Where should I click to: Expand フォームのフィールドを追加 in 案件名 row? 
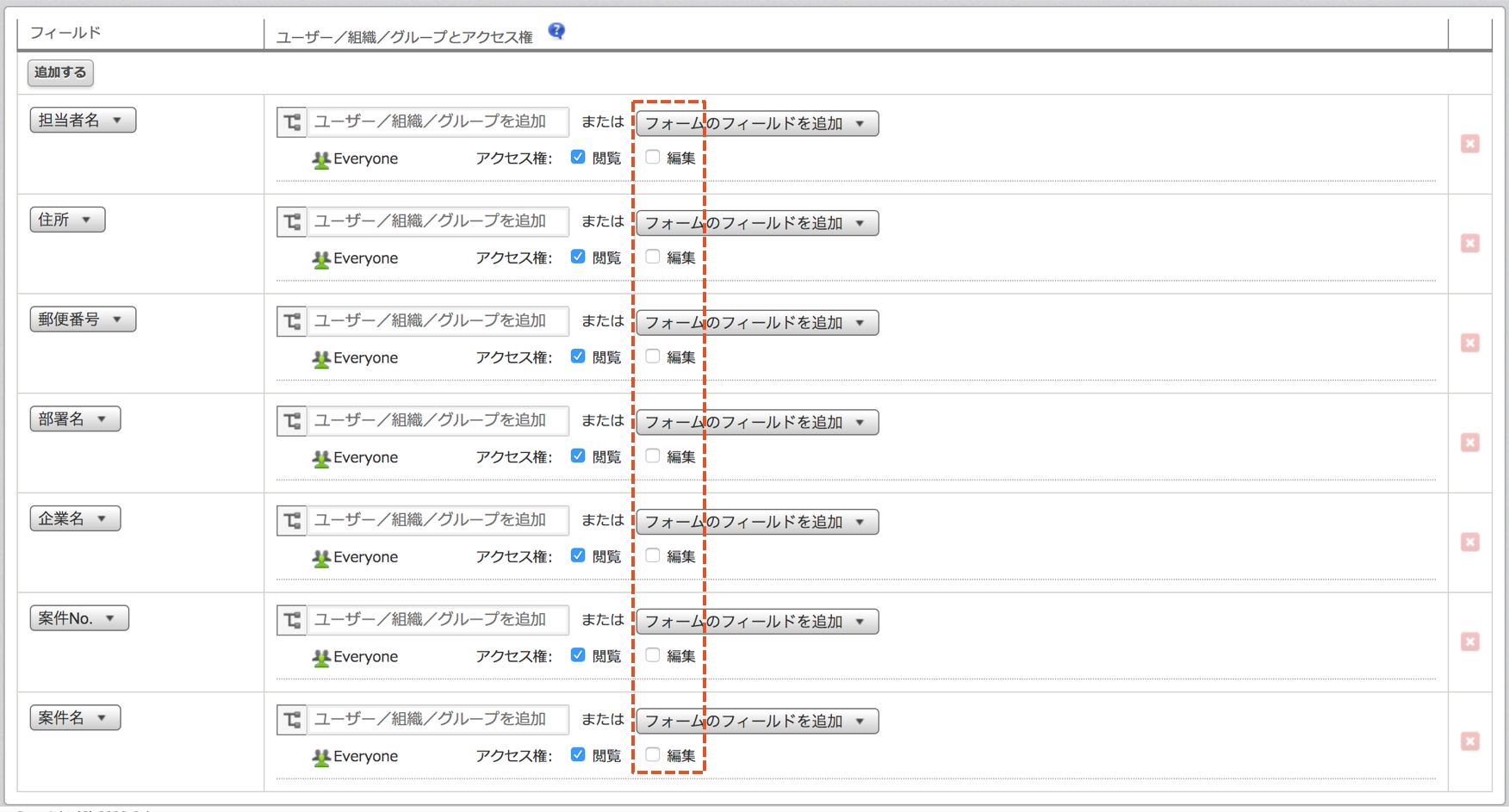(x=756, y=721)
